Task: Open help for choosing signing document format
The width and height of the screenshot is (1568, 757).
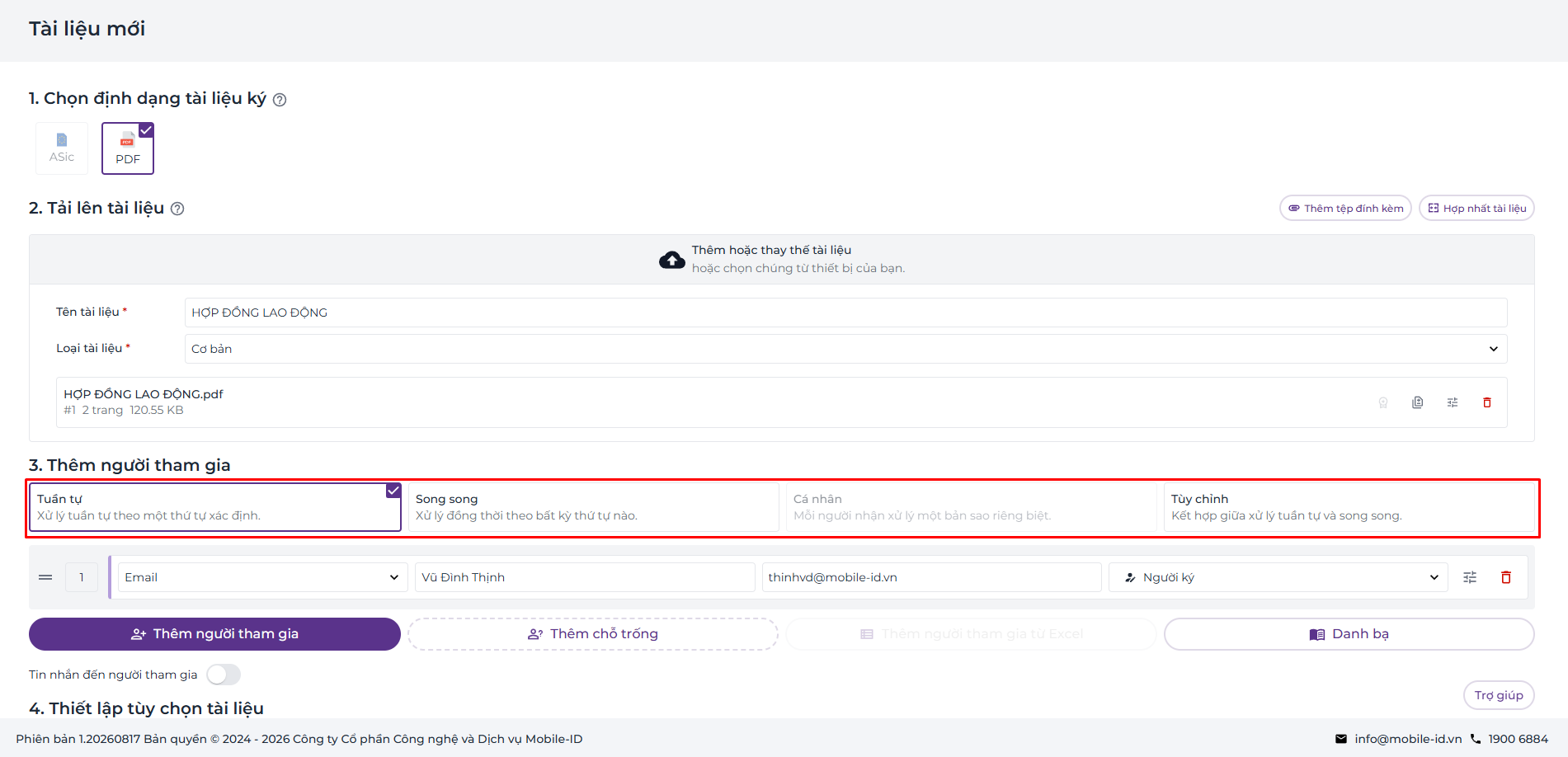Action: (280, 100)
